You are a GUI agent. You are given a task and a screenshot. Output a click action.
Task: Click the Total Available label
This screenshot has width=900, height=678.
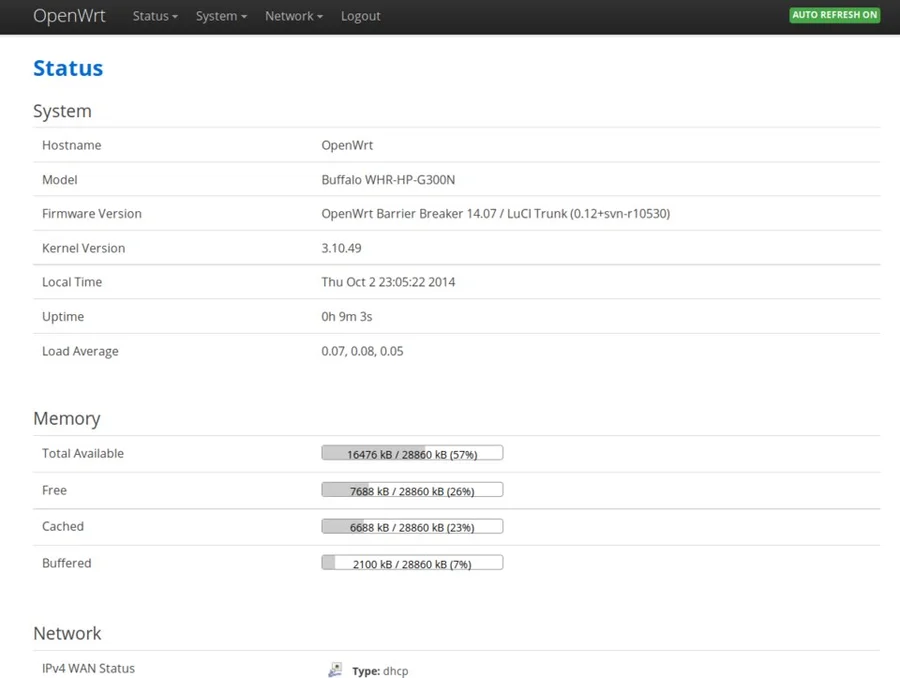(83, 454)
